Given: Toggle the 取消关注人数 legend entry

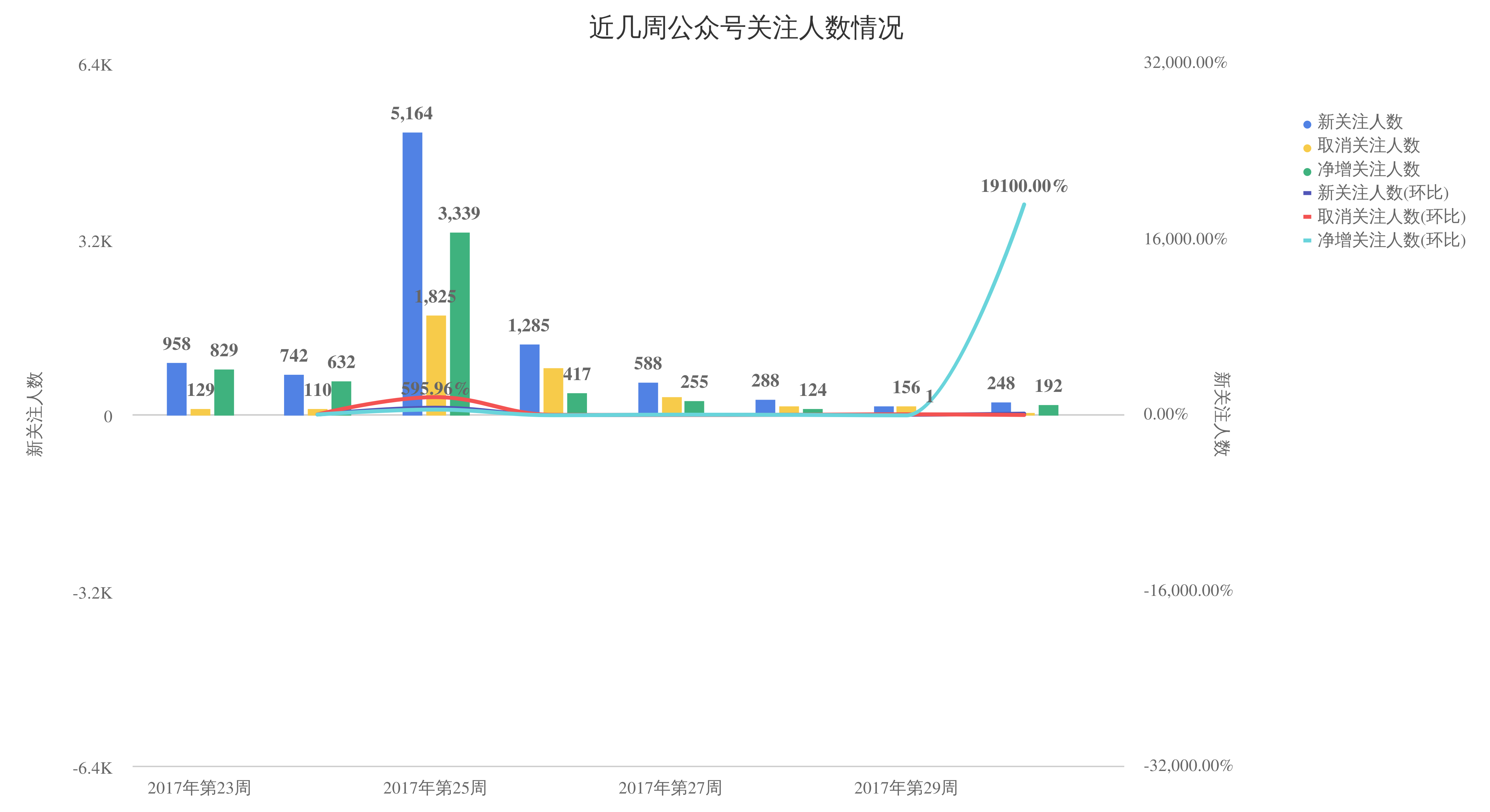Looking at the screenshot, I should 1367,146.
